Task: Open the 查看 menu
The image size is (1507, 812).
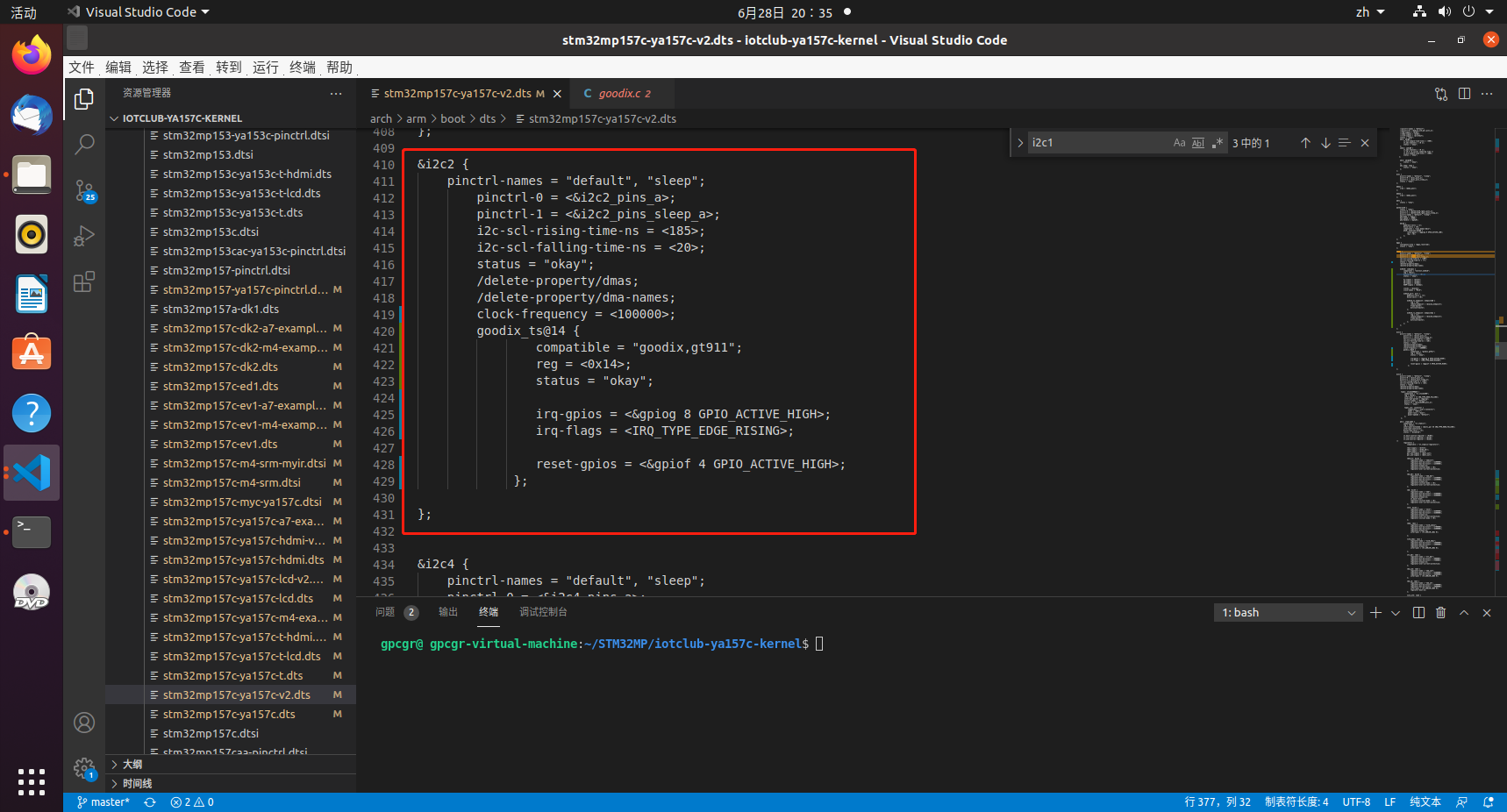Action: (192, 68)
